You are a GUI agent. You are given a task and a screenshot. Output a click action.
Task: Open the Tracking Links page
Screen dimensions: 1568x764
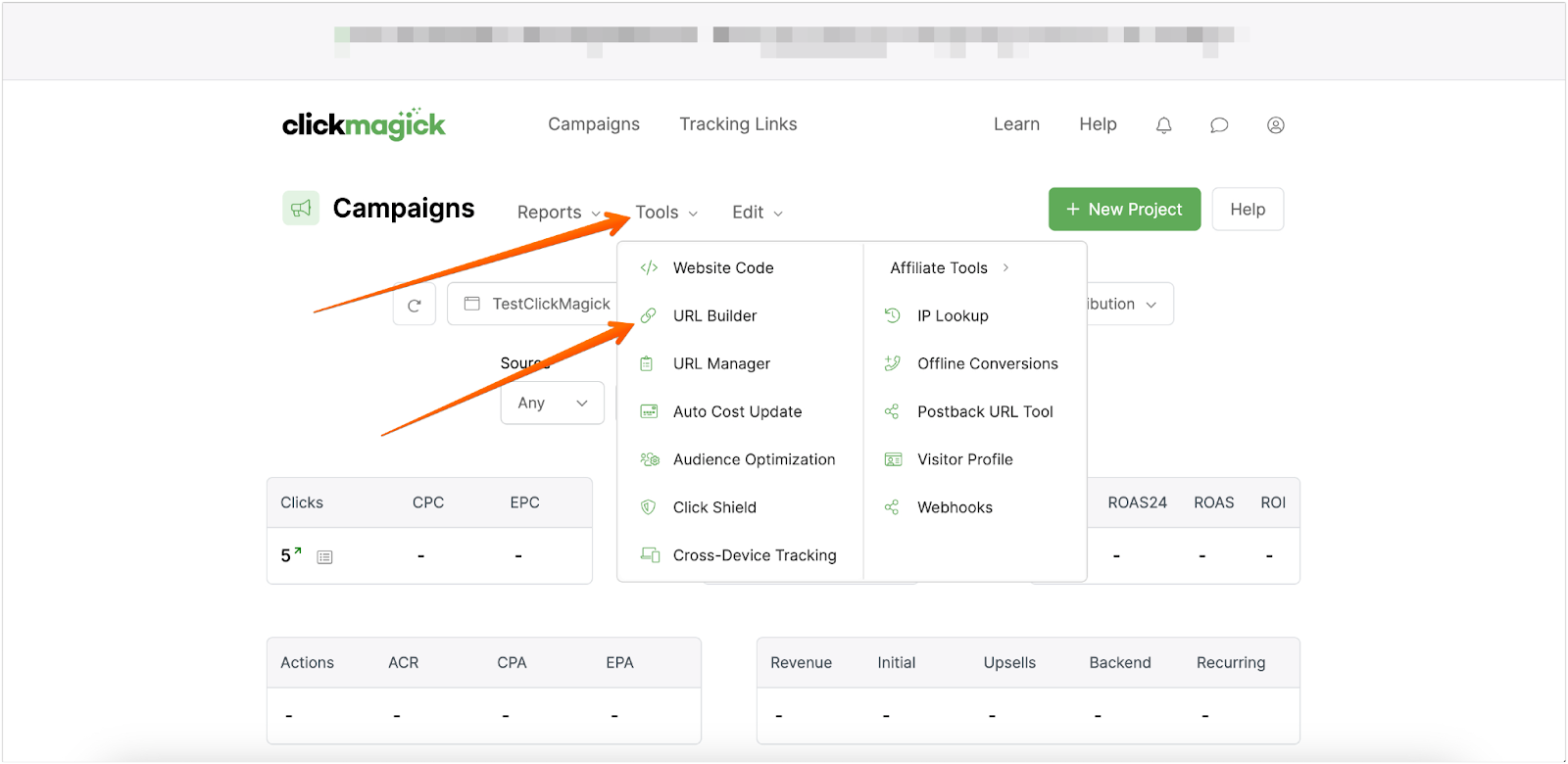point(738,124)
